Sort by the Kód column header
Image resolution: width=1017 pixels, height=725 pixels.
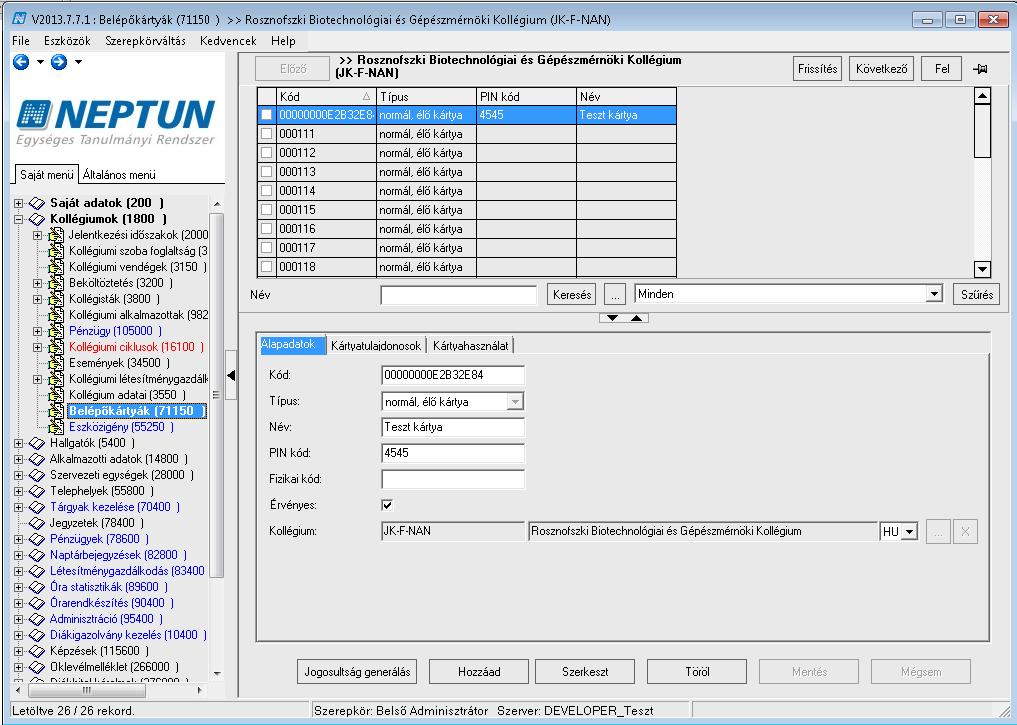[x=326, y=97]
